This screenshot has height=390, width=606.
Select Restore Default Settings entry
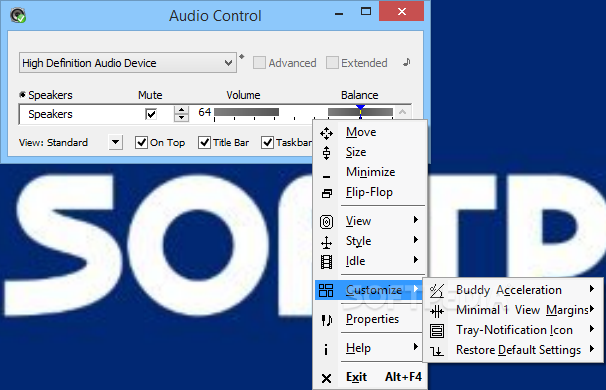pyautogui.click(x=513, y=350)
